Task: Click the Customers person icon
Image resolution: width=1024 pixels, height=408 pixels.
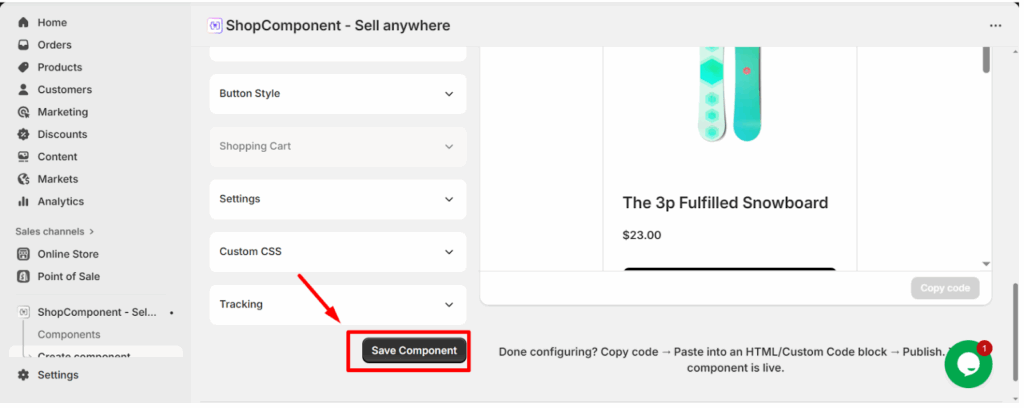Action: (x=23, y=90)
